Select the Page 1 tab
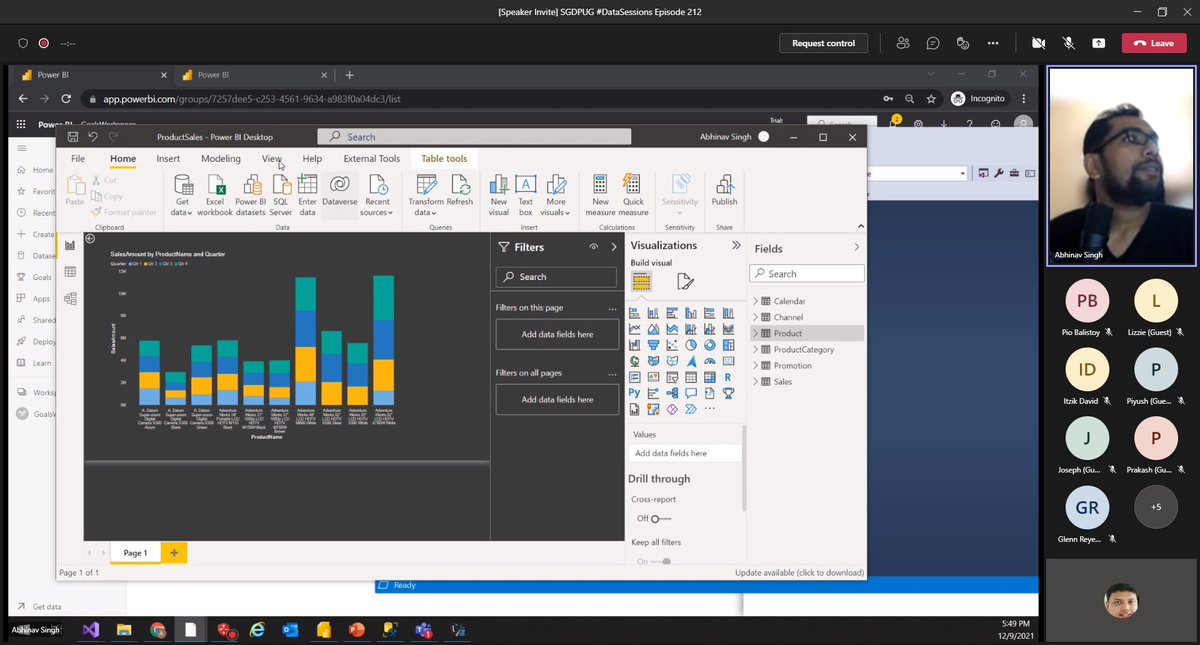 tap(135, 552)
